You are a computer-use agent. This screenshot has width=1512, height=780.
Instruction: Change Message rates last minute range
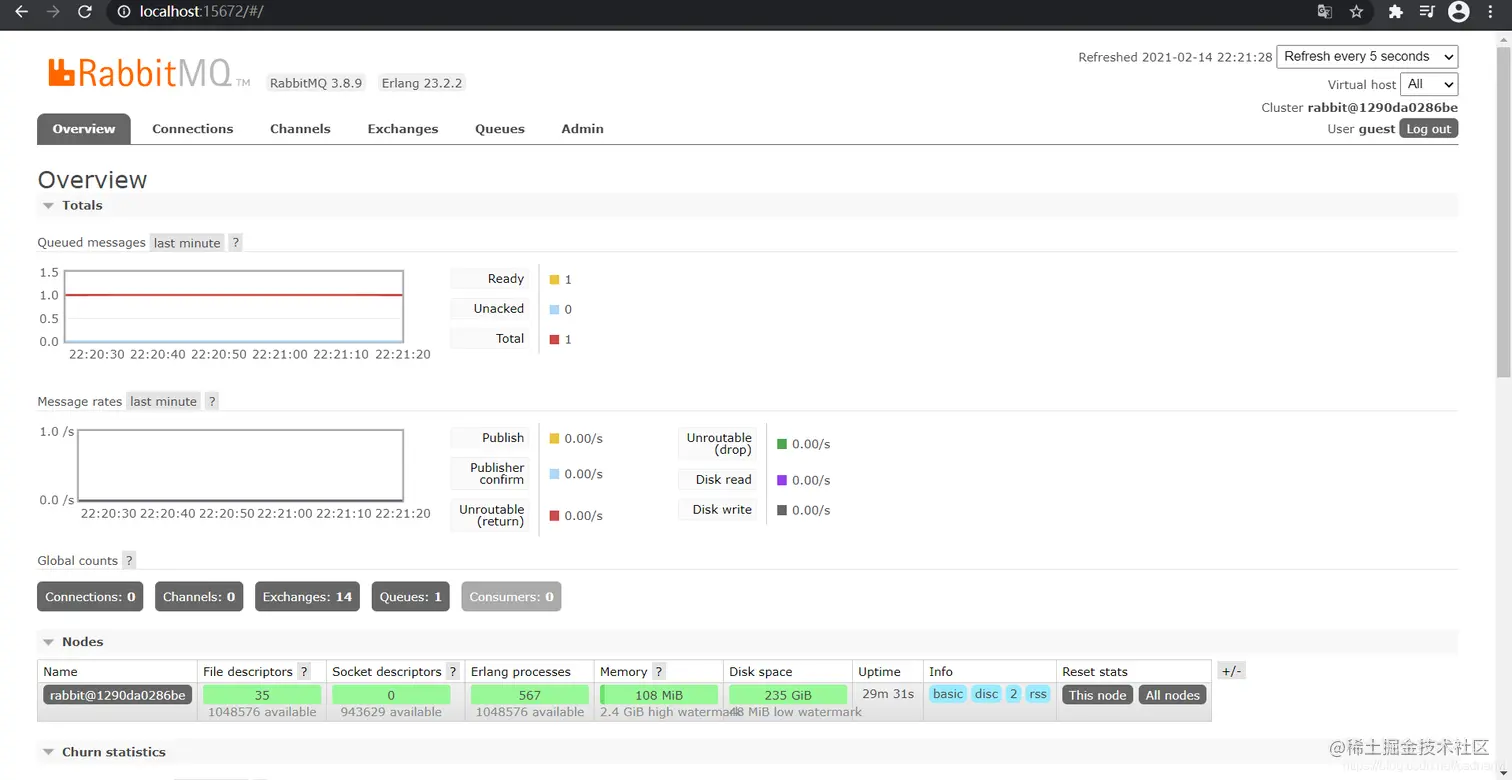163,401
